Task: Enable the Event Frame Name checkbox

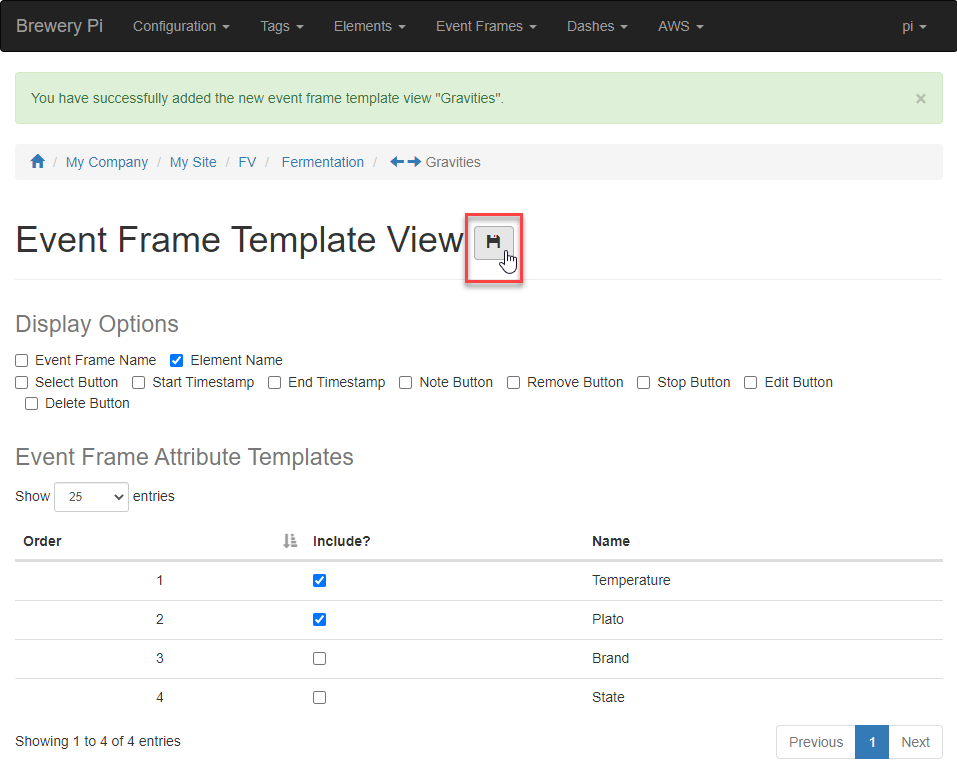Action: 22,360
